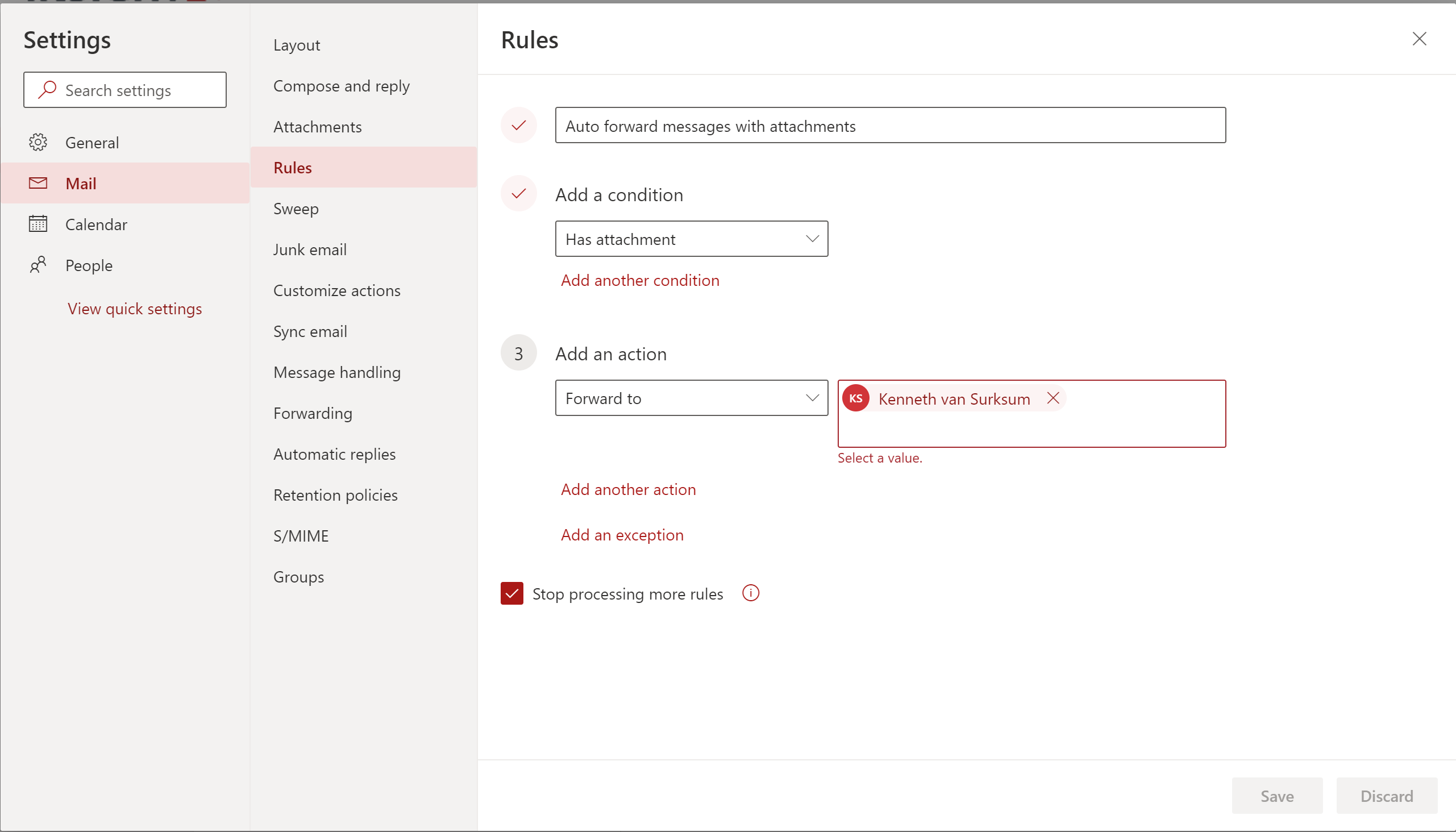The width and height of the screenshot is (1456, 832).
Task: Select the People settings category
Action: [124, 265]
